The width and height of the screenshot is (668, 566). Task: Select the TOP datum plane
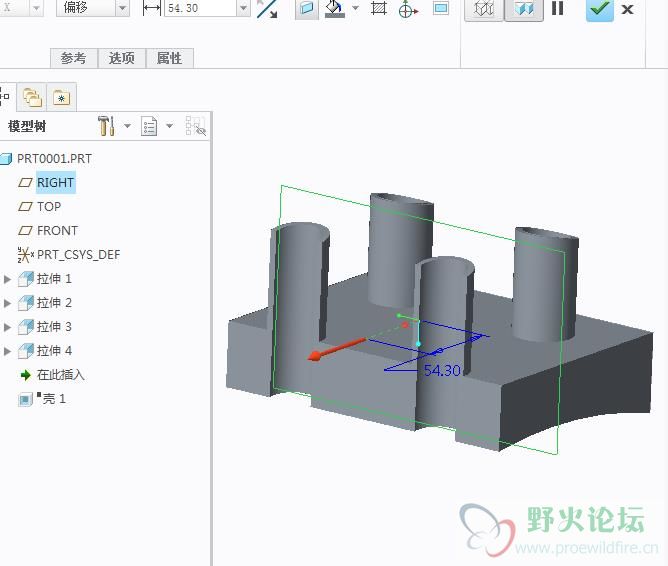pos(49,207)
